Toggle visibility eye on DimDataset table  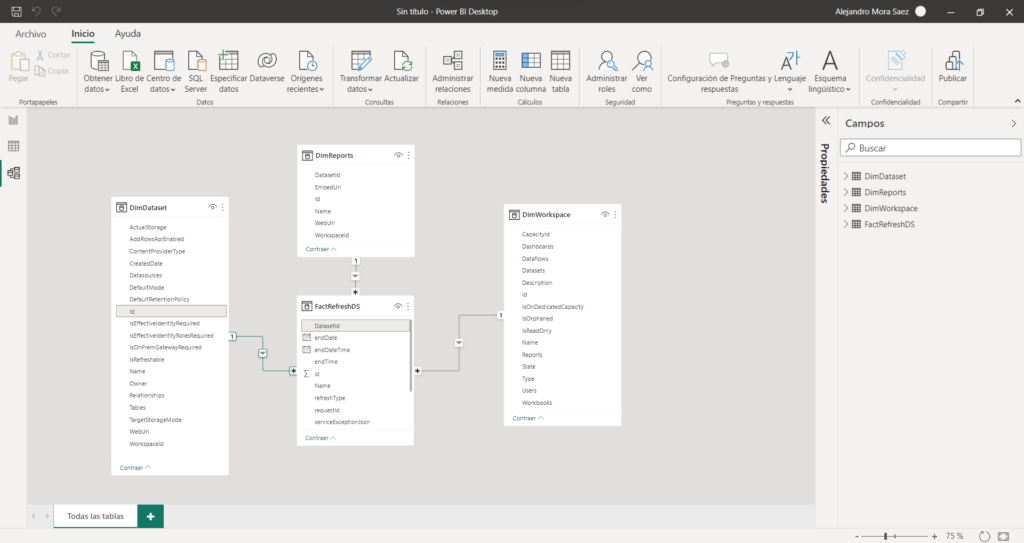[212, 207]
